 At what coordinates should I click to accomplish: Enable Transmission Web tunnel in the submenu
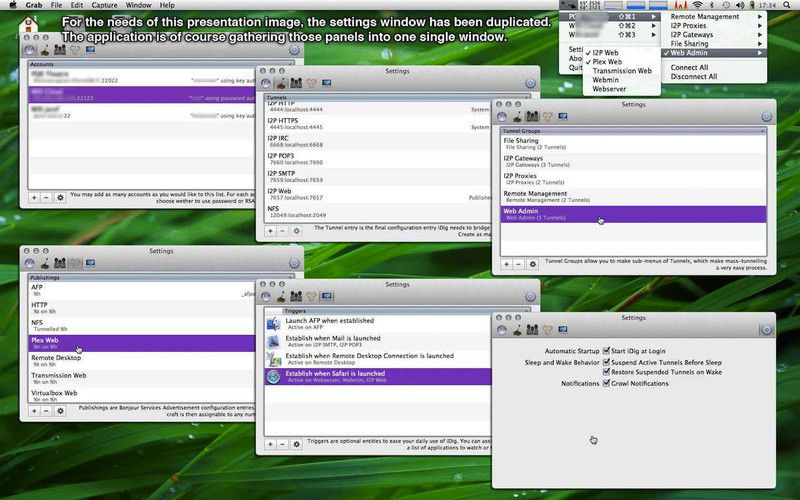point(622,71)
